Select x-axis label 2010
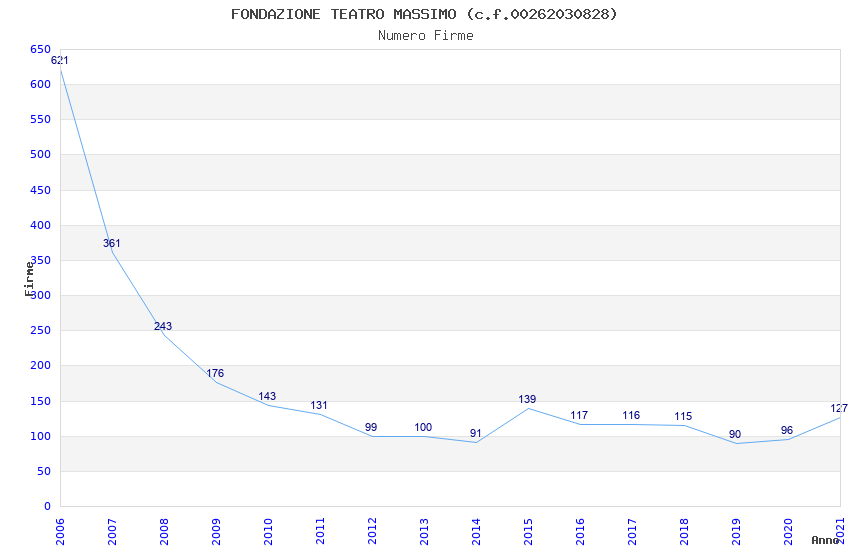The width and height of the screenshot is (850, 550). [268, 531]
